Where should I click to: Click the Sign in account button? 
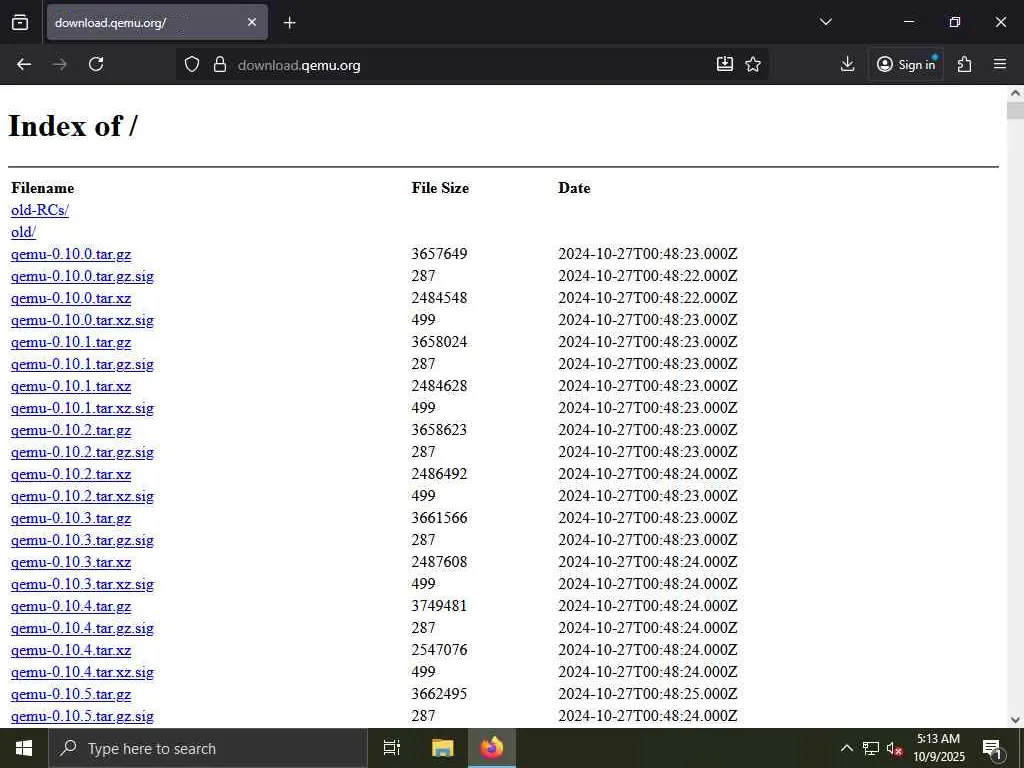906,64
